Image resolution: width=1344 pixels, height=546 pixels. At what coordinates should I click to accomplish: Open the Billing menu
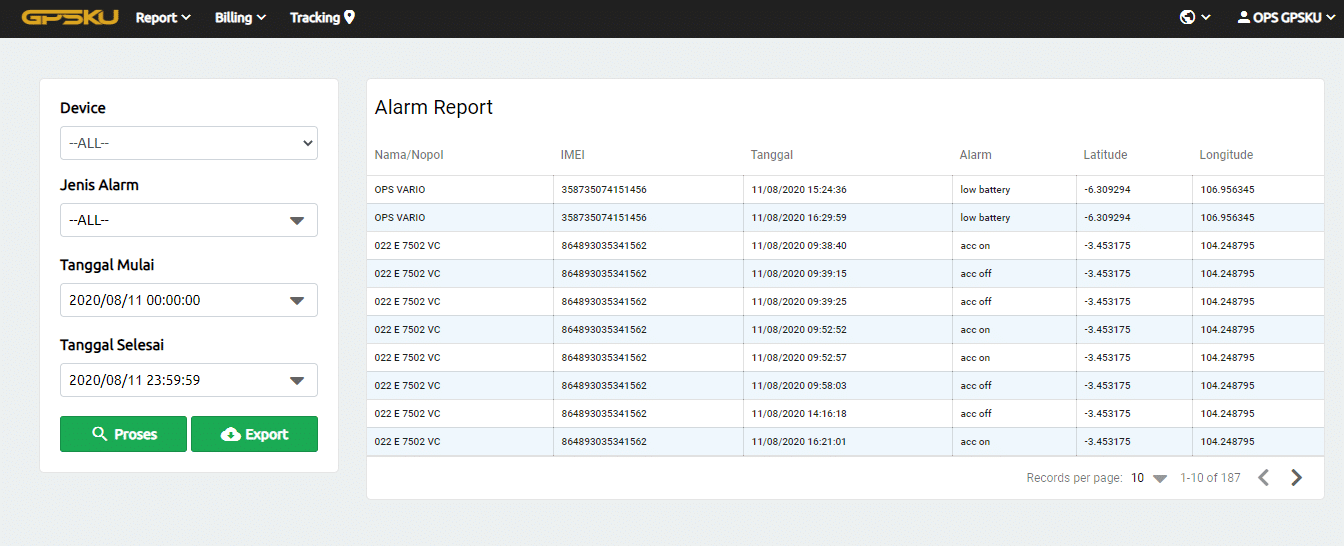point(240,18)
